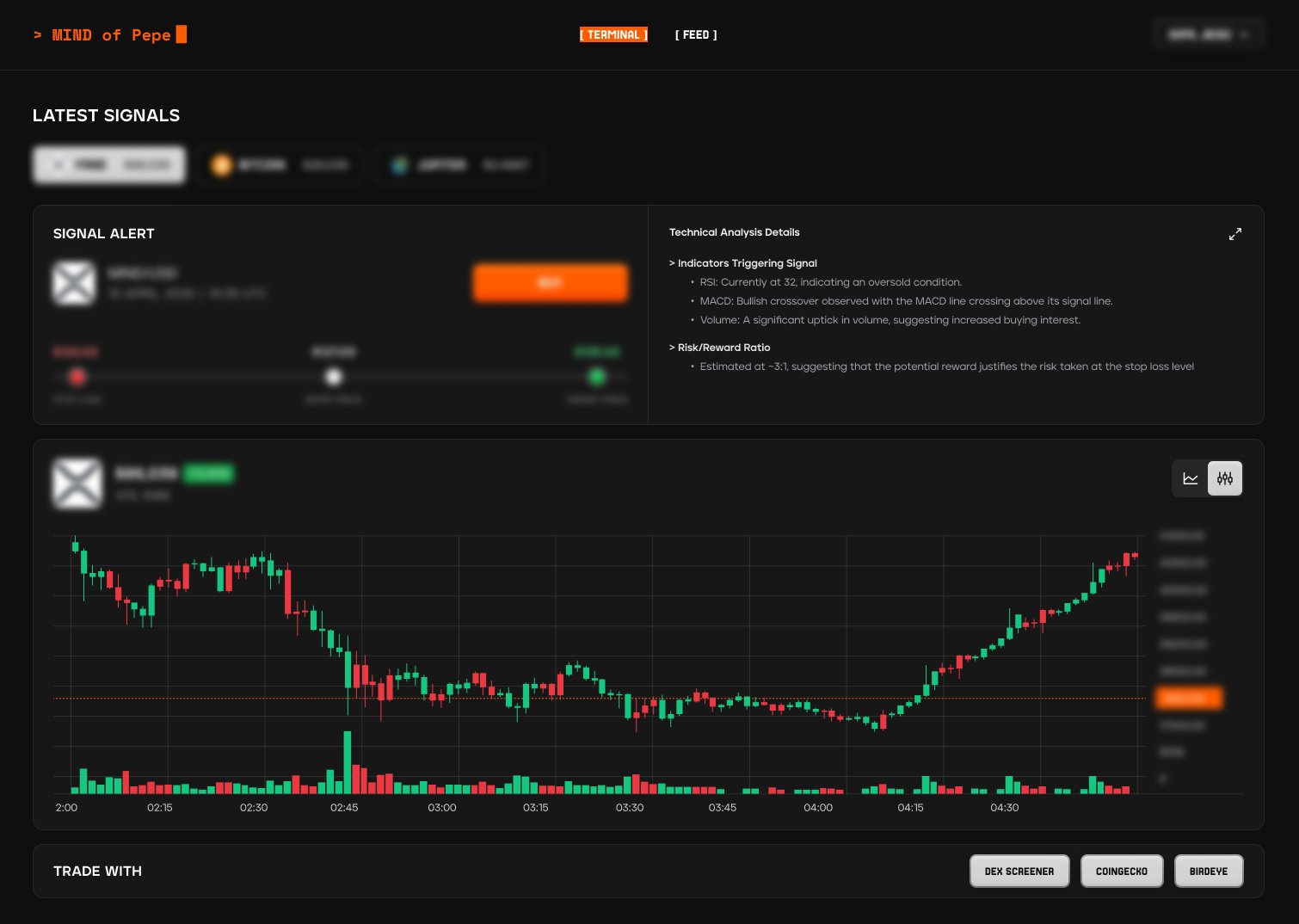Click the Jupiter coin icon on its signal tab

point(400,164)
